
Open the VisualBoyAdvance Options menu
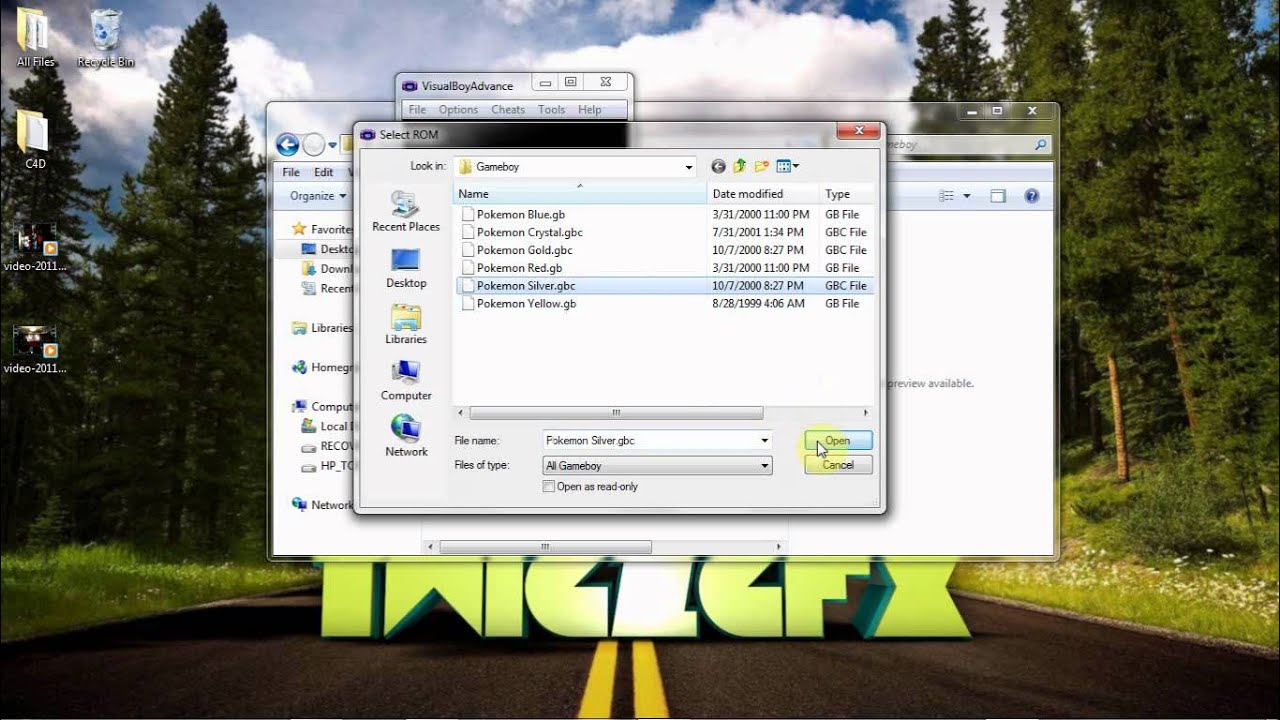458,110
